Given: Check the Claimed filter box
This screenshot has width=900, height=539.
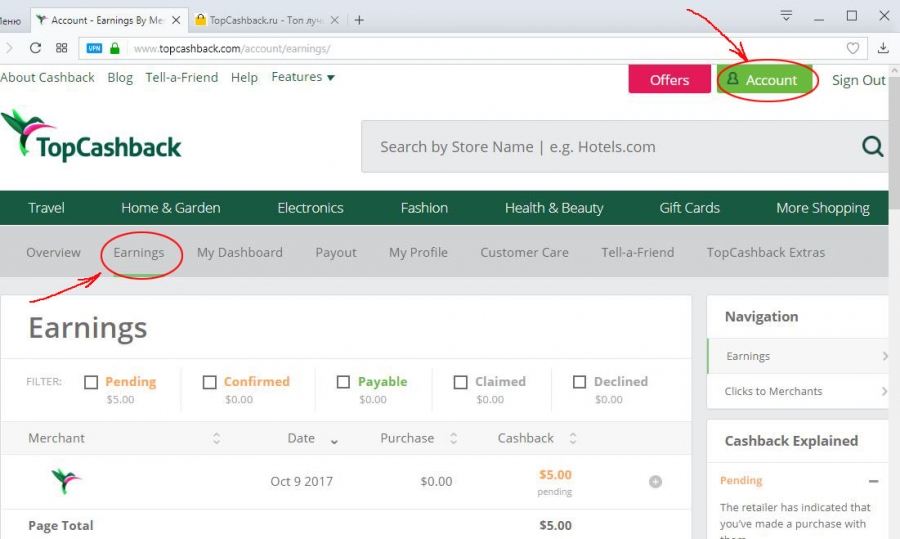Looking at the screenshot, I should (460, 382).
